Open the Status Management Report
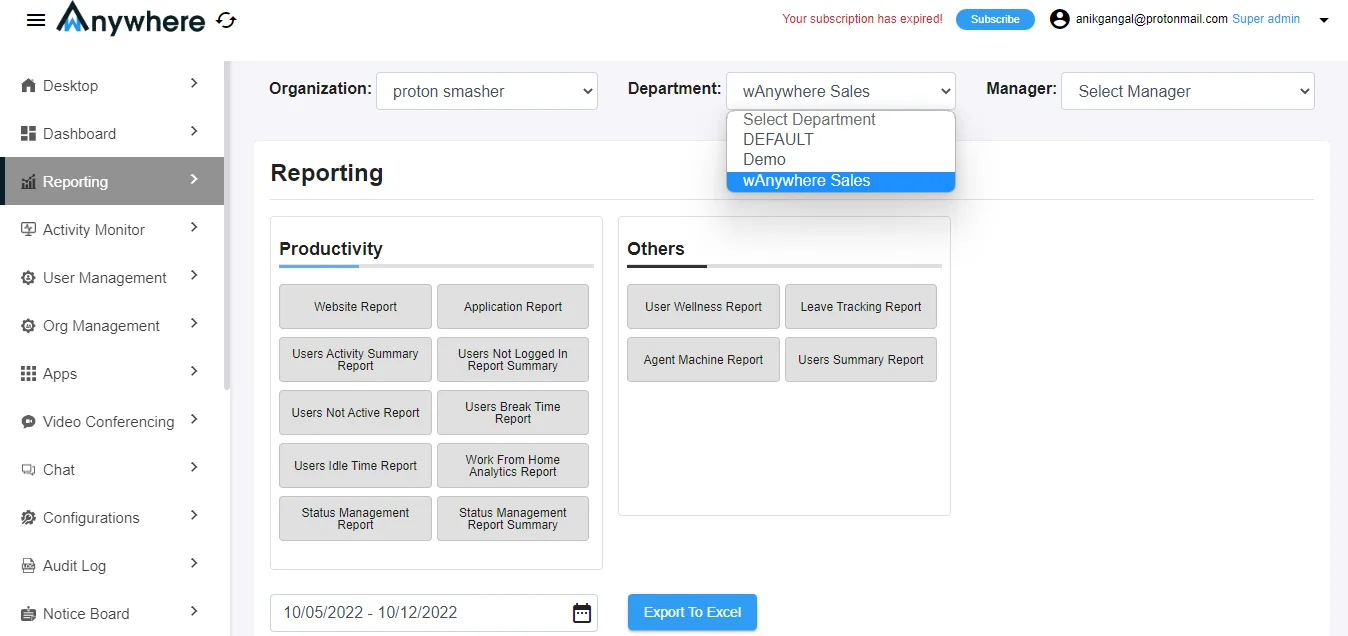The image size is (1348, 636). (355, 519)
